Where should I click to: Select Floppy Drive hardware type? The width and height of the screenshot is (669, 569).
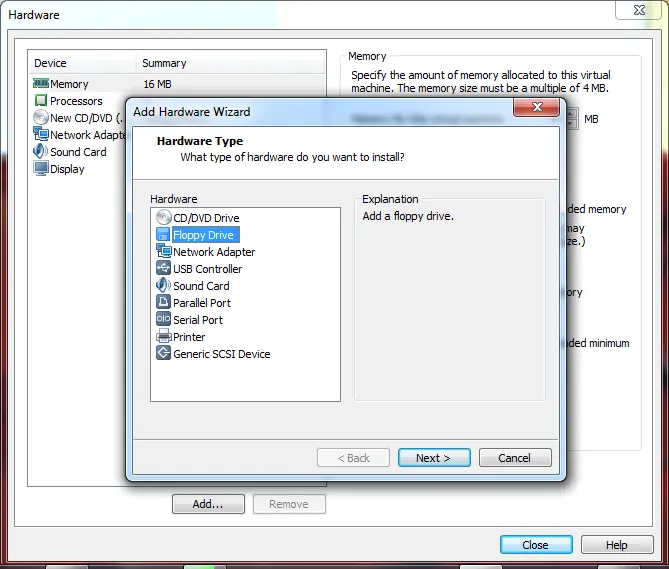coord(203,235)
